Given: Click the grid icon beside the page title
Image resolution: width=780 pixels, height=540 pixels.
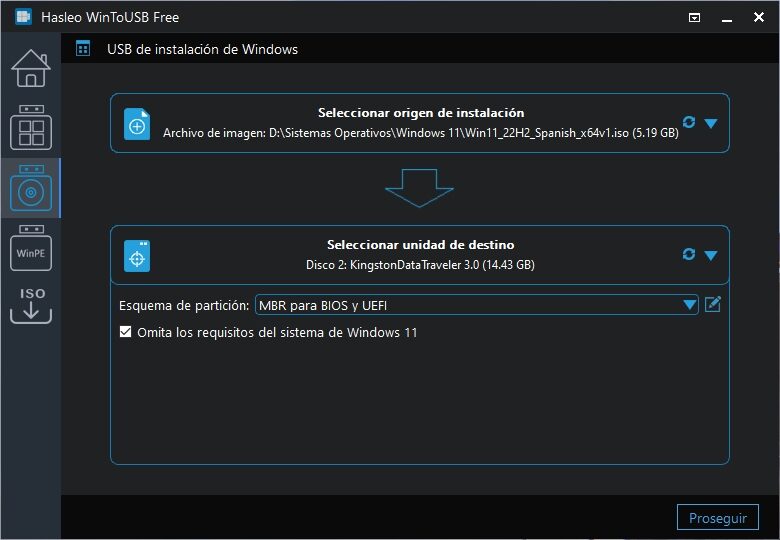Looking at the screenshot, I should [x=83, y=49].
